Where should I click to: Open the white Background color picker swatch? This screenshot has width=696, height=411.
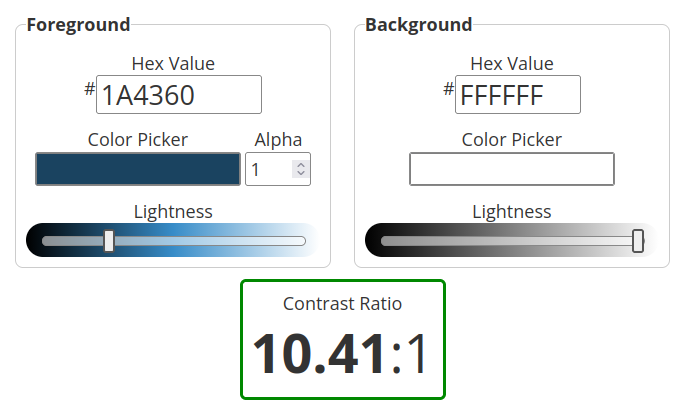(511, 169)
